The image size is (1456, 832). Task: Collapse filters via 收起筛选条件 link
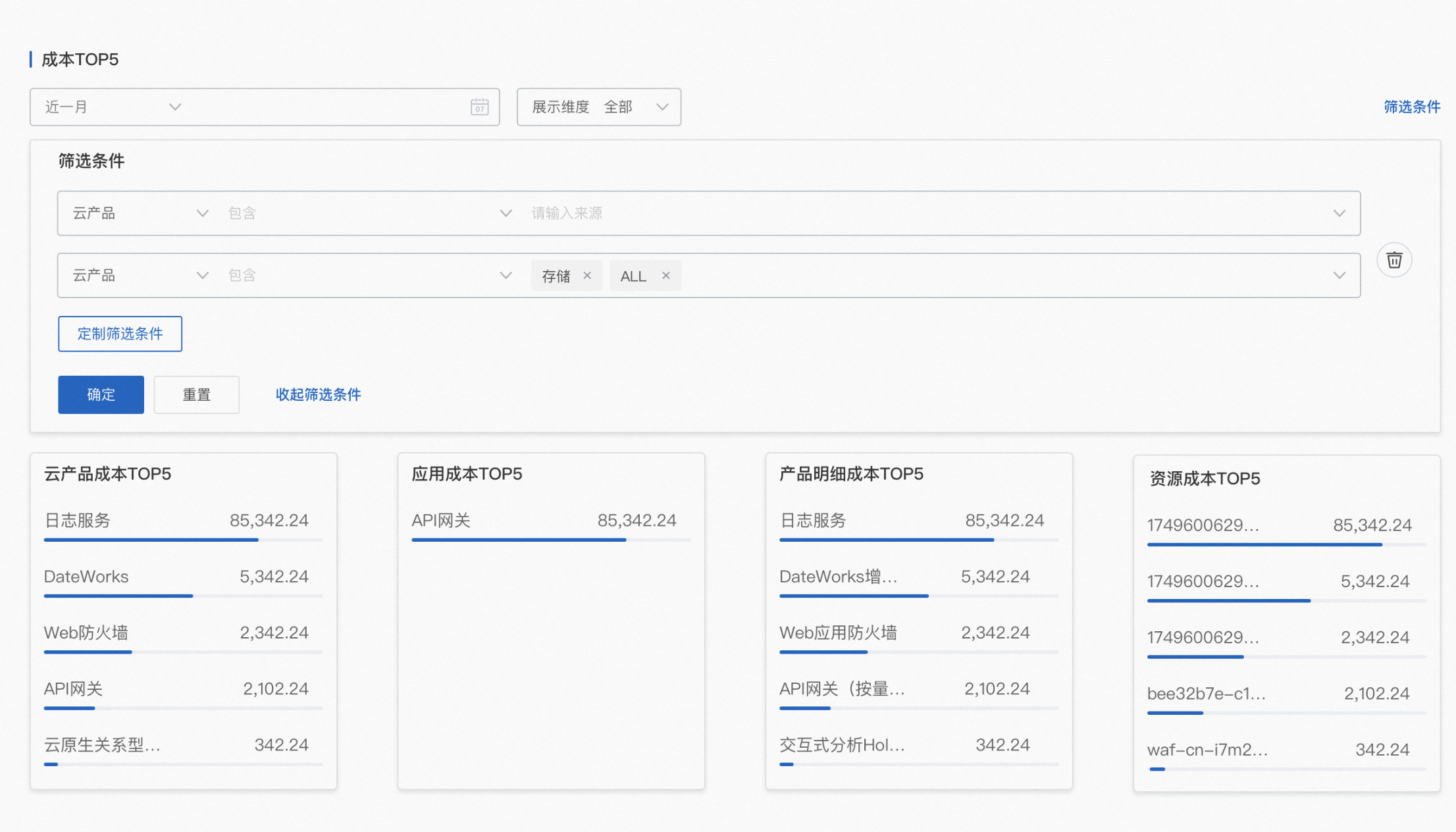318,394
